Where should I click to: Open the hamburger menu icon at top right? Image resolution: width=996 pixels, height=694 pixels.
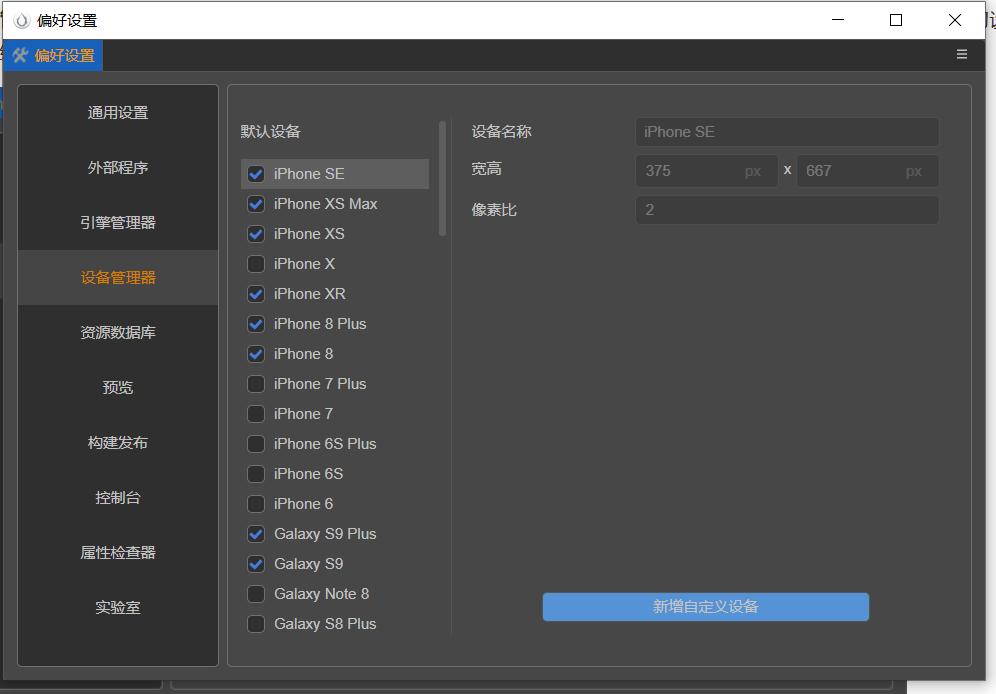(962, 55)
